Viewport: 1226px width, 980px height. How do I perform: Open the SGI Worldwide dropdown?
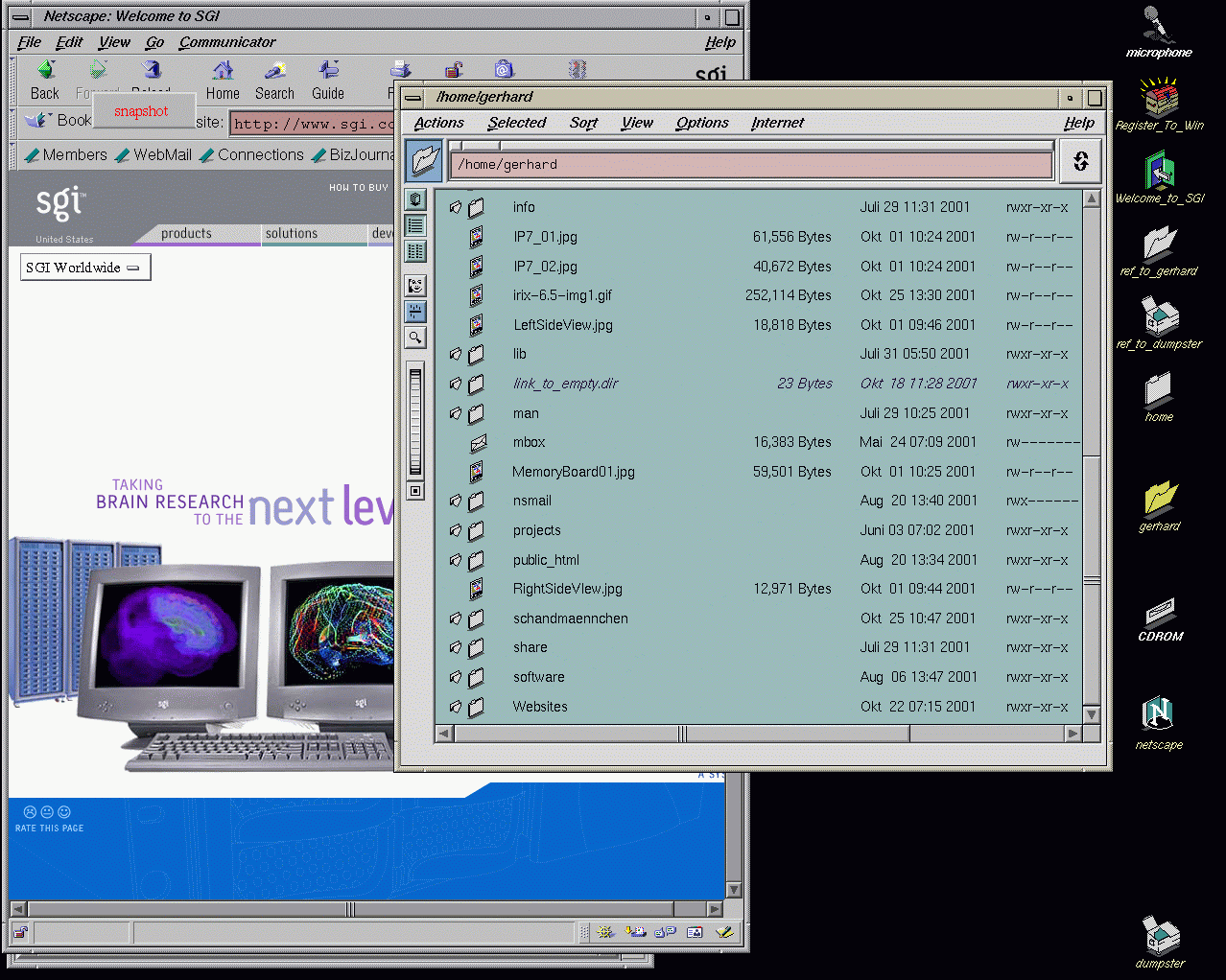click(x=84, y=268)
